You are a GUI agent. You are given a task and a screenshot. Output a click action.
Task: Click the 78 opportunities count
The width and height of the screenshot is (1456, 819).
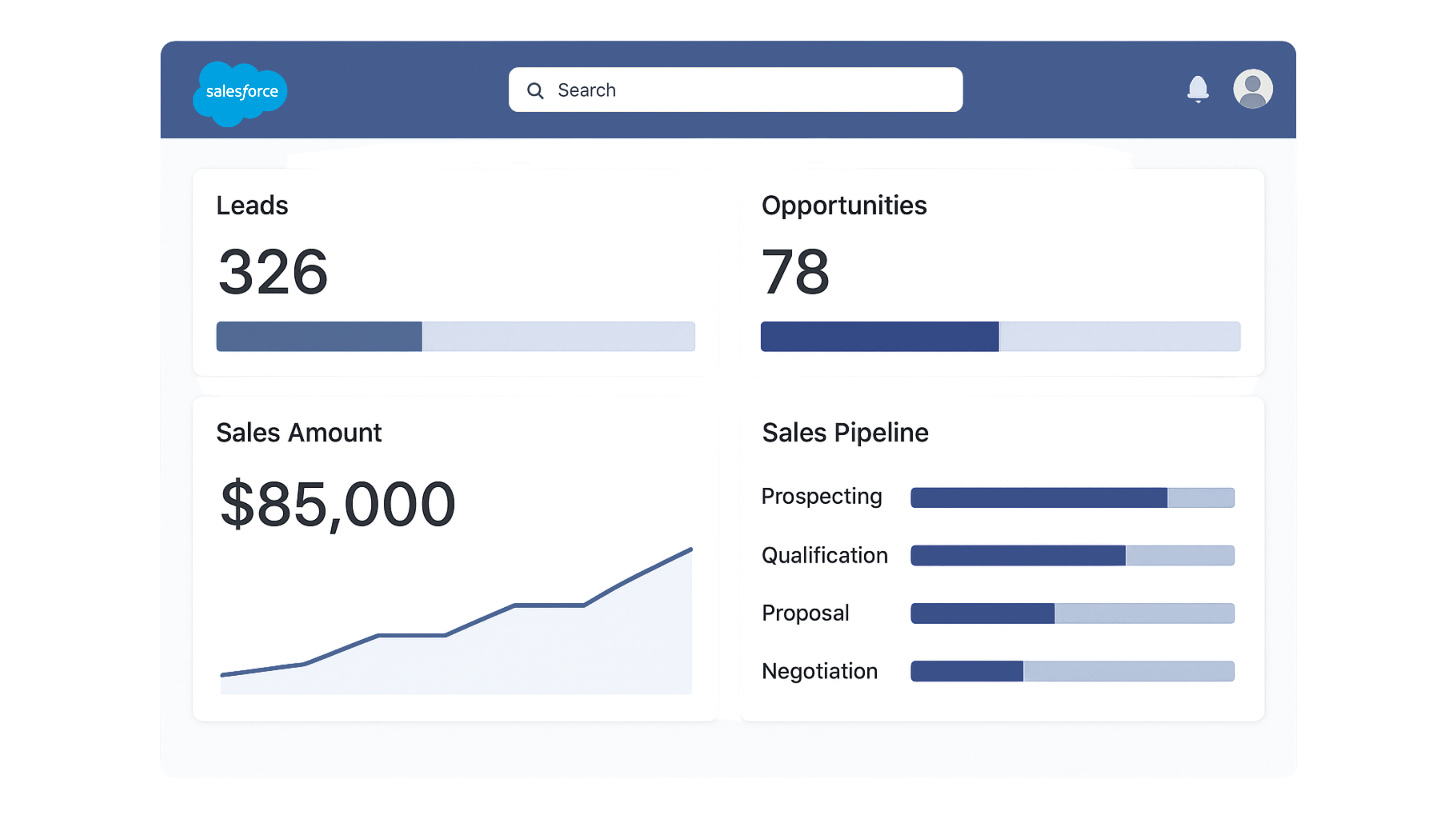[x=795, y=272]
